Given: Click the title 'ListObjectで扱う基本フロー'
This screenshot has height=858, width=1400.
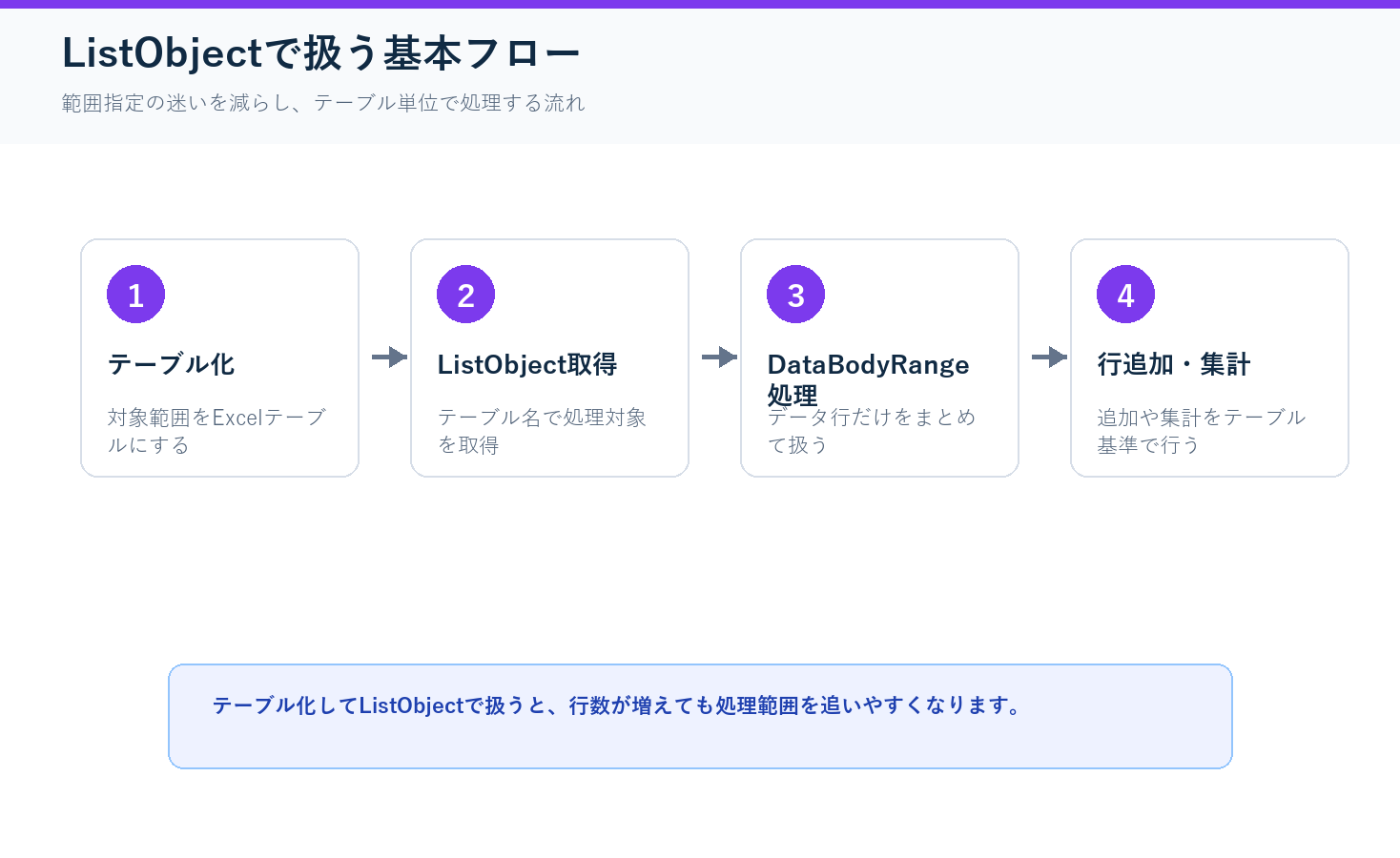Looking at the screenshot, I should coord(321,53).
